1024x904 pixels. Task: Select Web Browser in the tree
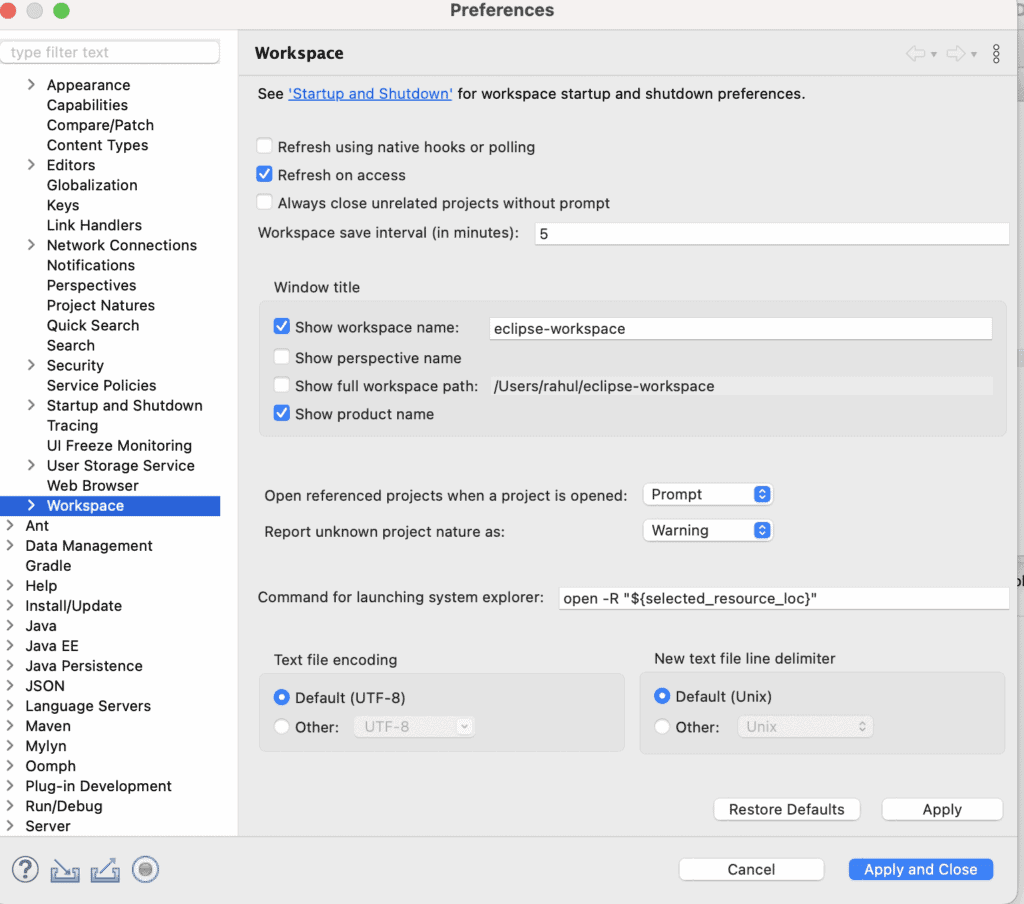93,485
